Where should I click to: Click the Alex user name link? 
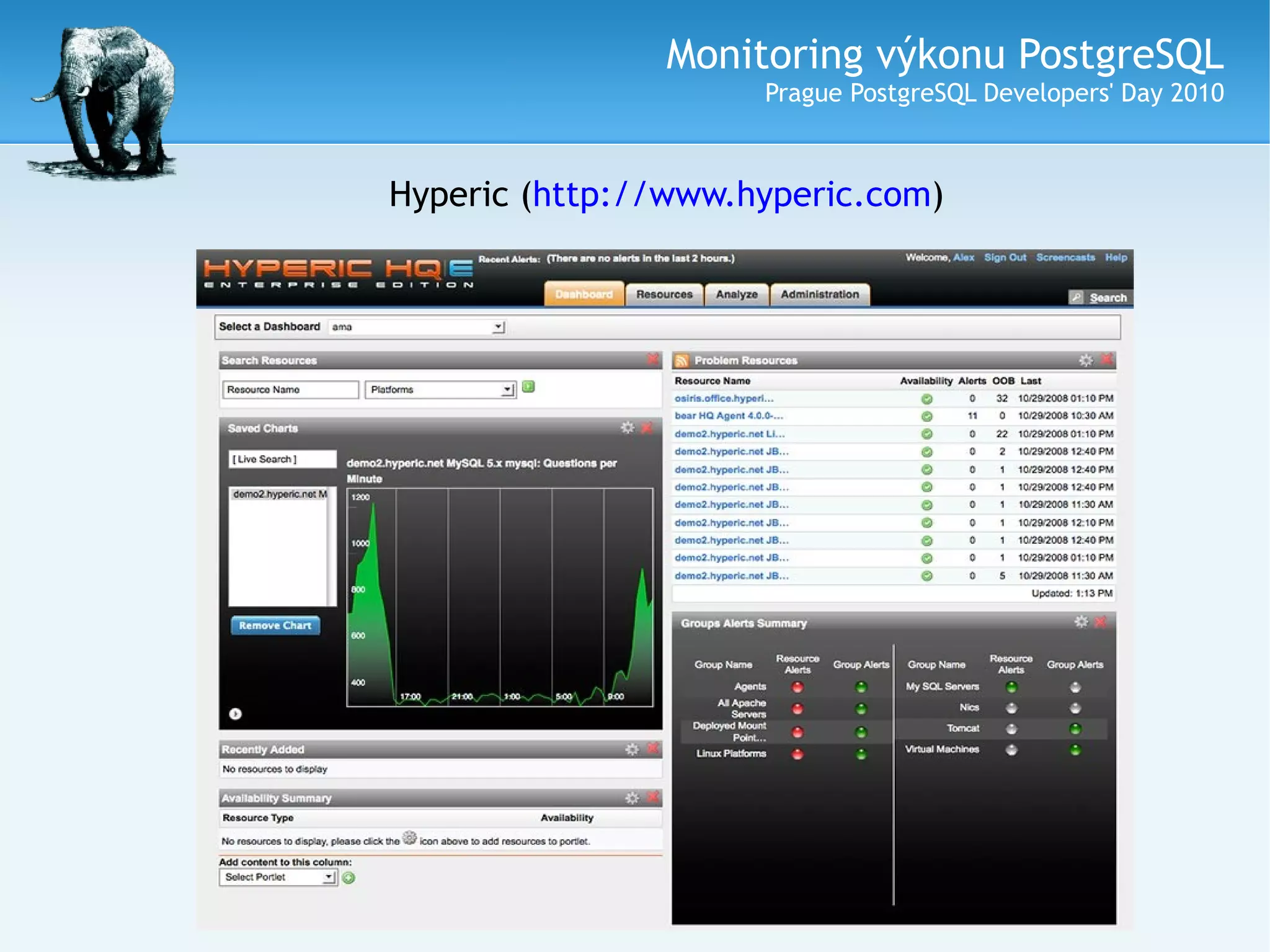[x=964, y=257]
